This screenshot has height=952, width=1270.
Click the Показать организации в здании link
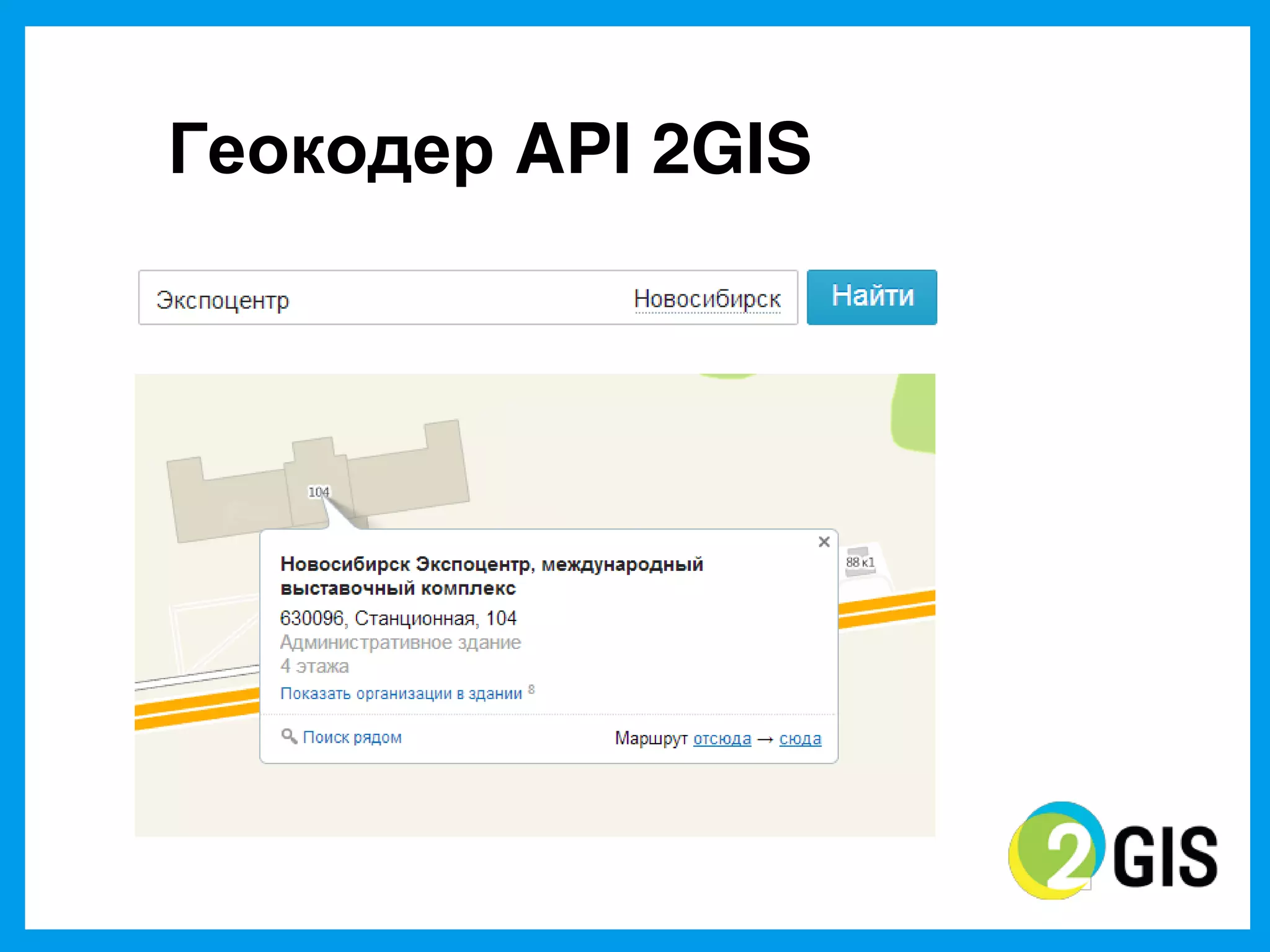point(401,694)
